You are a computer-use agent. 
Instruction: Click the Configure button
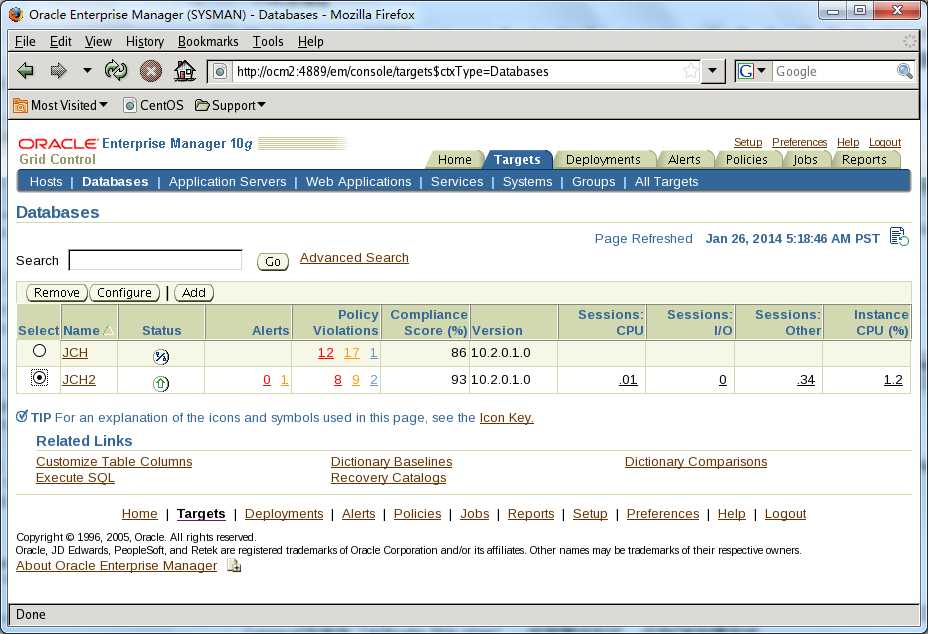point(124,293)
